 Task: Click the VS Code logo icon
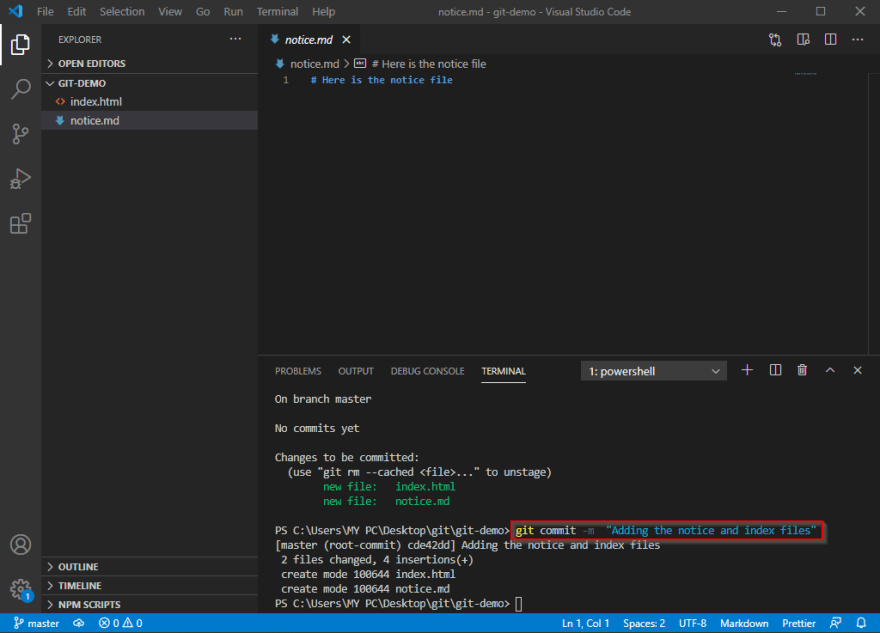click(16, 11)
